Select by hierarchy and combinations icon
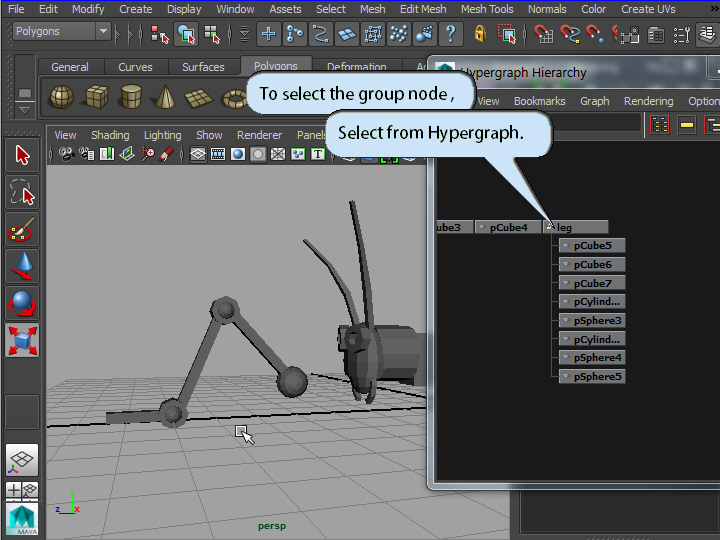 (x=160, y=34)
